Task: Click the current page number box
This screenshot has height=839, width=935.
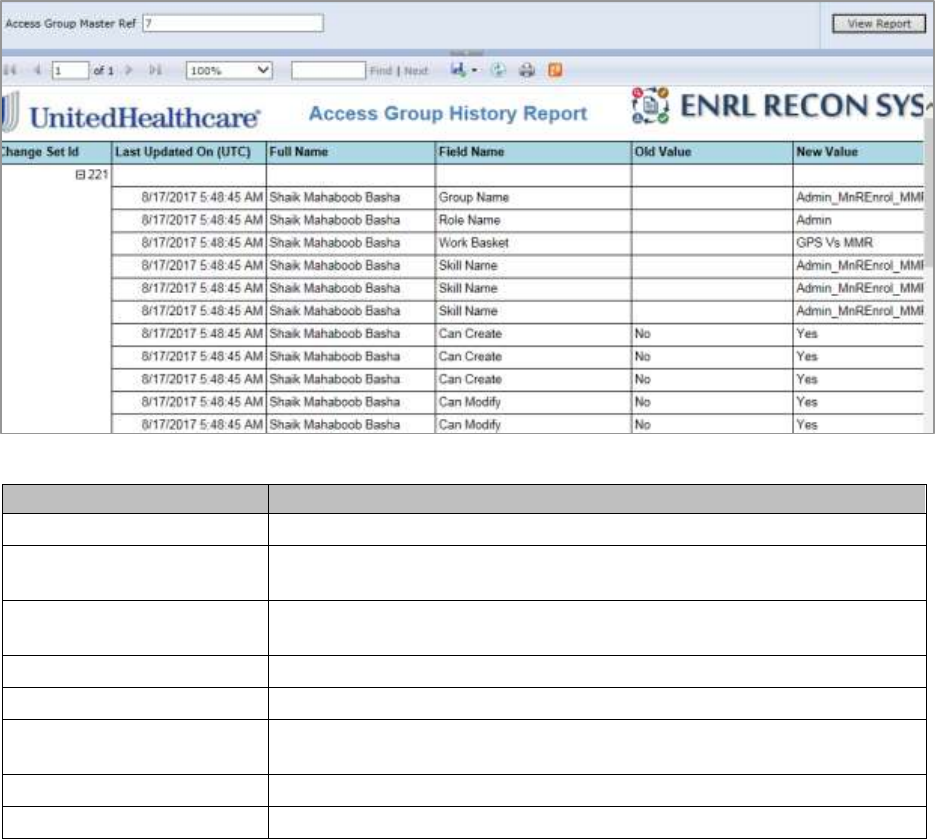Action: tap(70, 70)
